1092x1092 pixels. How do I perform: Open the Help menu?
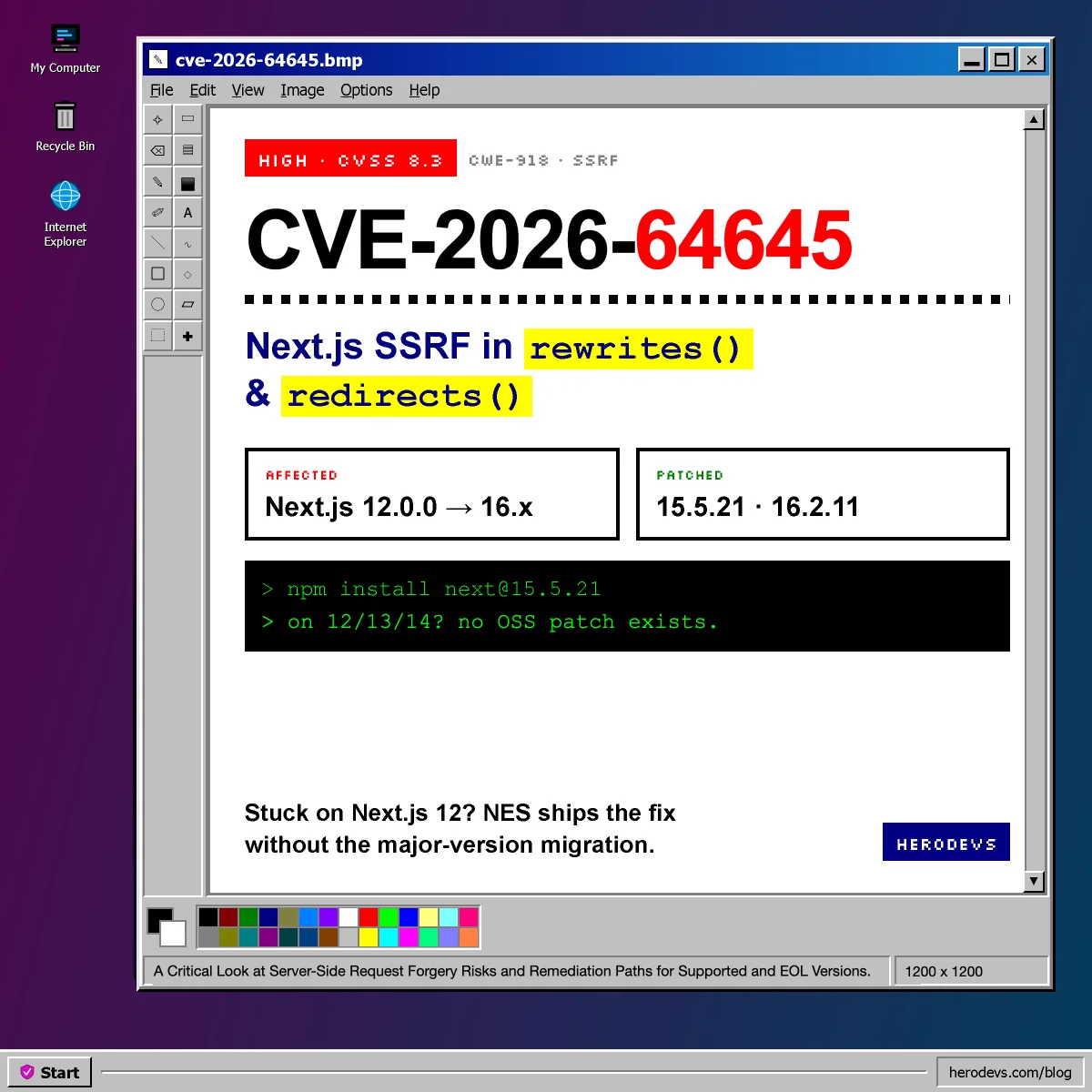tap(424, 90)
